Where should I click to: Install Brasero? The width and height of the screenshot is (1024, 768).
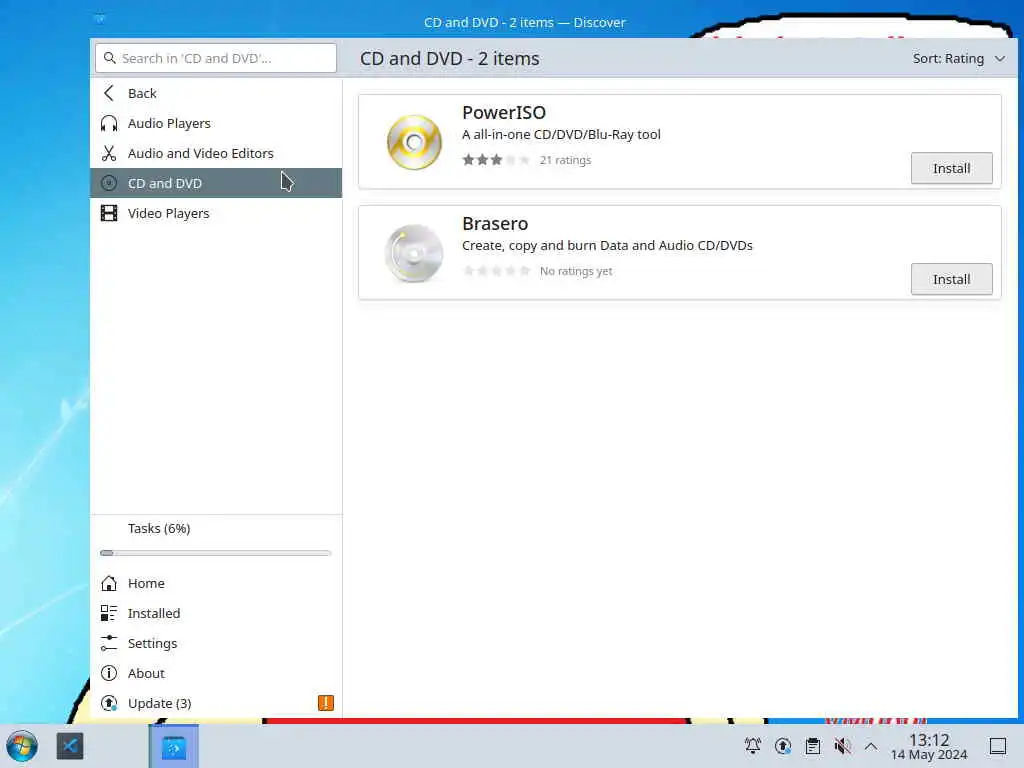[x=952, y=280]
